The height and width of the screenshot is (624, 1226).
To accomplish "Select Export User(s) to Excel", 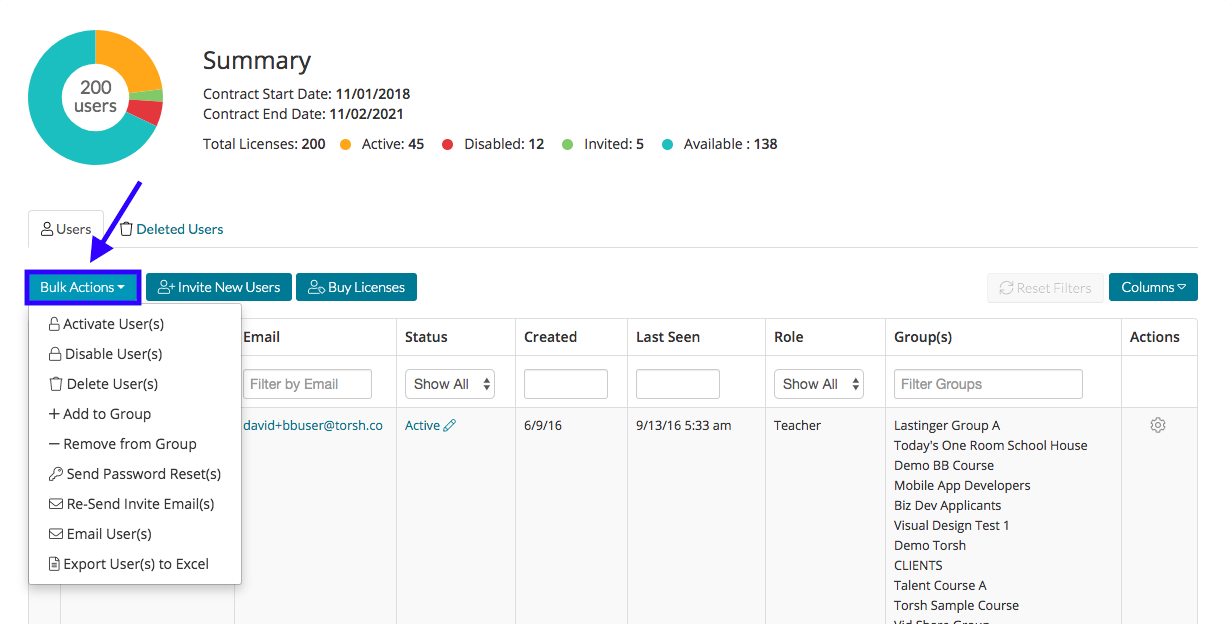I will point(129,564).
